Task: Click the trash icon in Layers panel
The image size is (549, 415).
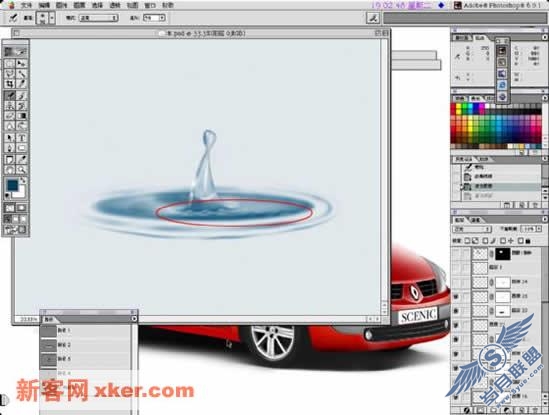Action: tap(535, 410)
